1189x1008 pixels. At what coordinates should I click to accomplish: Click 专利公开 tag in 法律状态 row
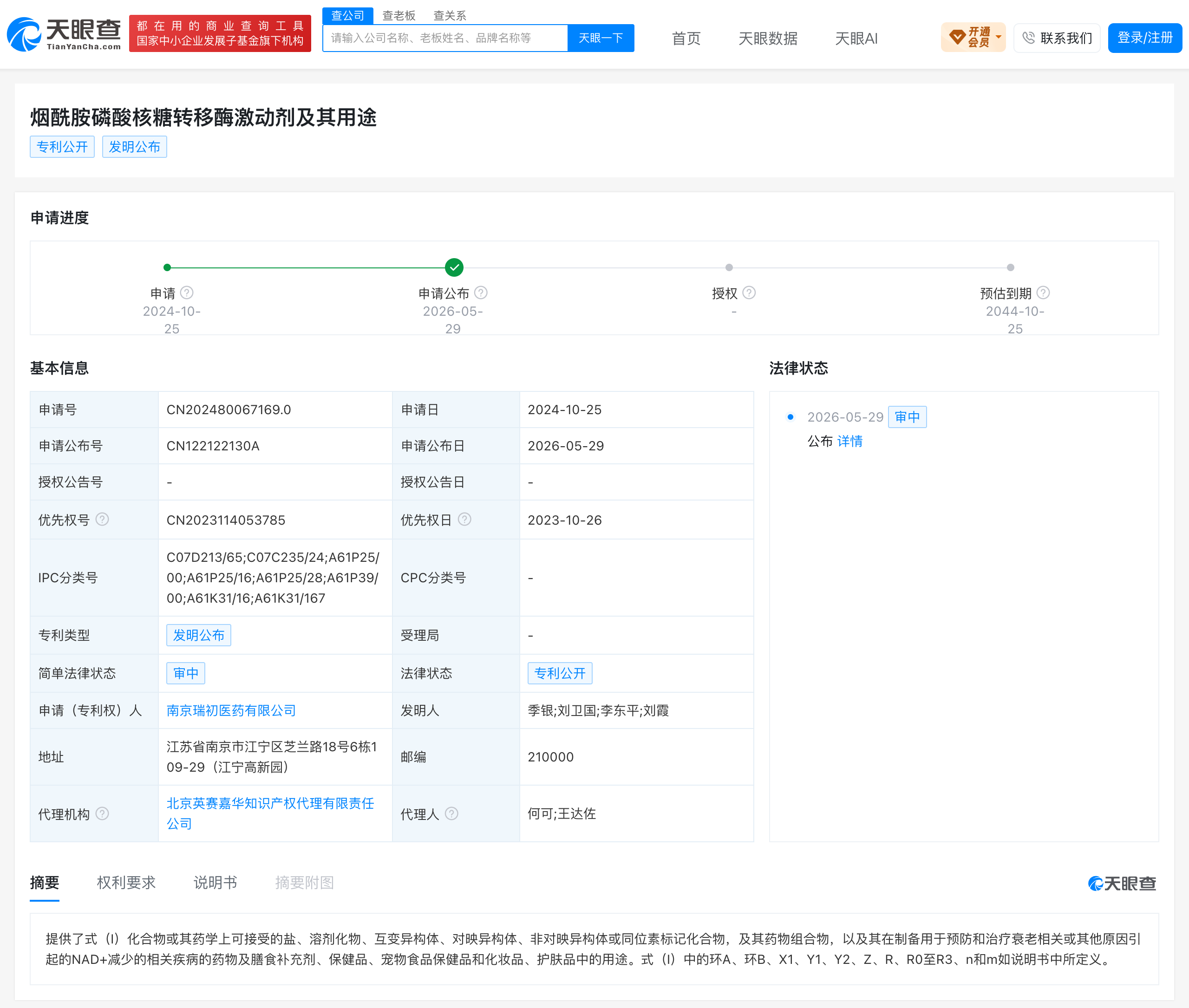pos(560,673)
